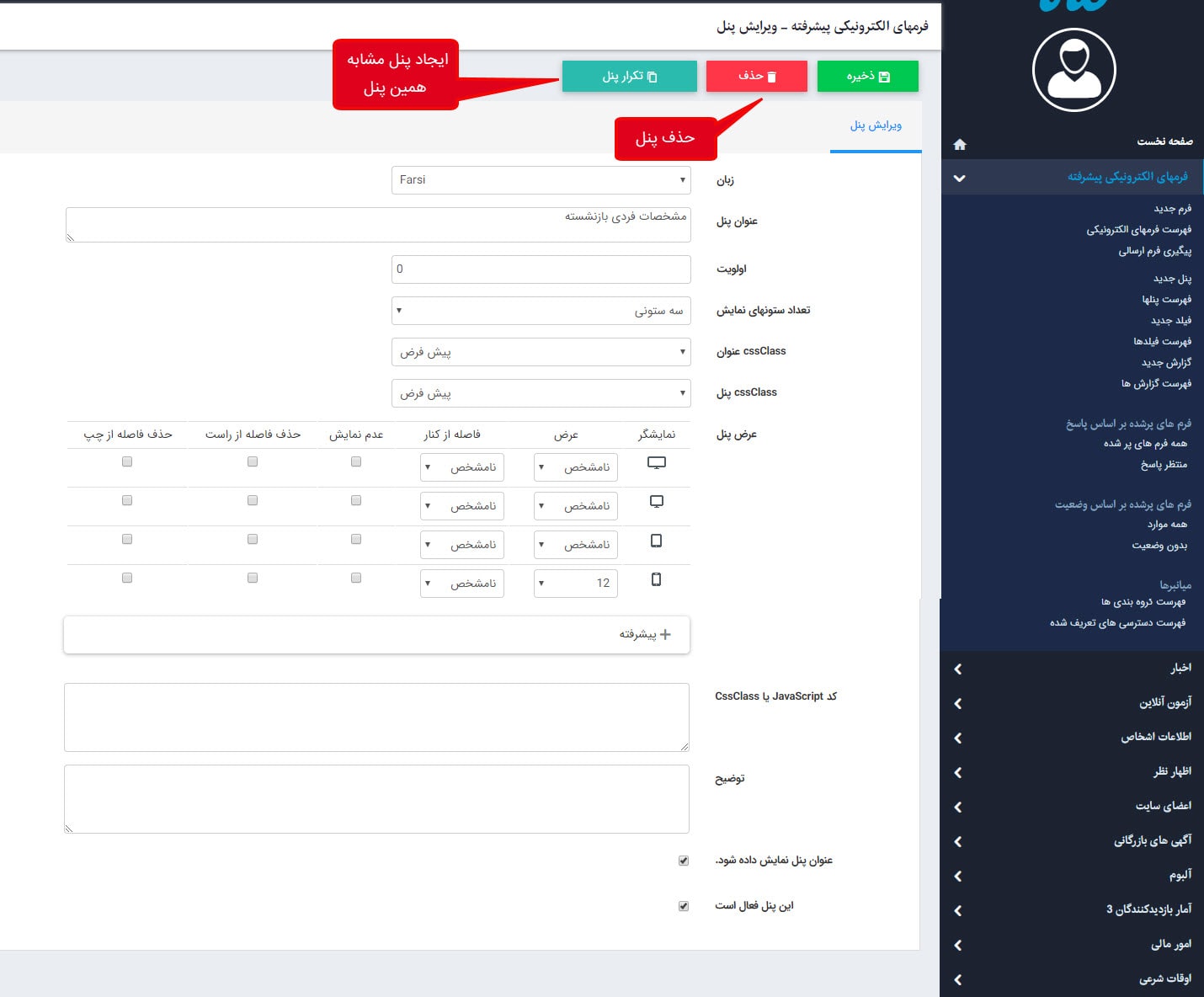Toggle 'عنوان پنل نمایش داده شود' checkbox
This screenshot has width=1204, height=997.
coord(683,861)
